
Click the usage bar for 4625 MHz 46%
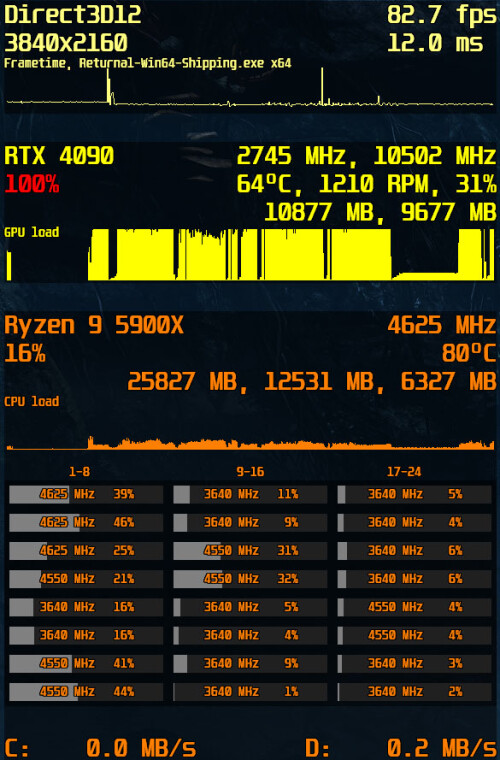point(86,522)
